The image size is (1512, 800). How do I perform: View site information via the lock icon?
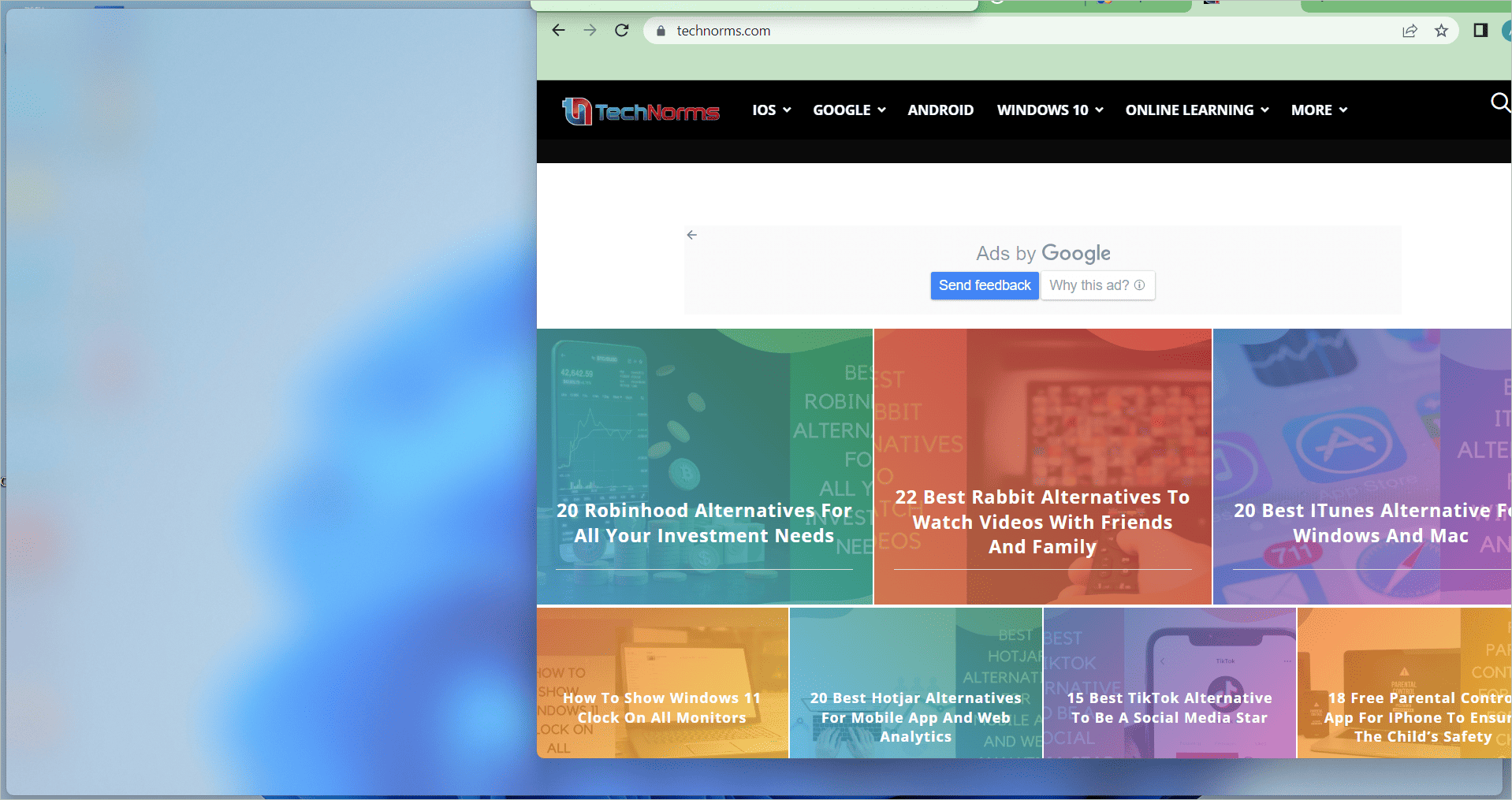click(661, 31)
